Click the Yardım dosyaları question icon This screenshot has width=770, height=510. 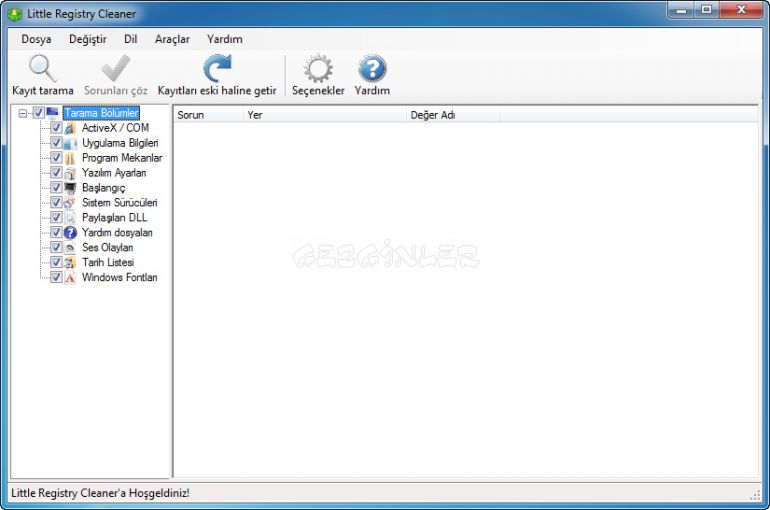[70, 233]
